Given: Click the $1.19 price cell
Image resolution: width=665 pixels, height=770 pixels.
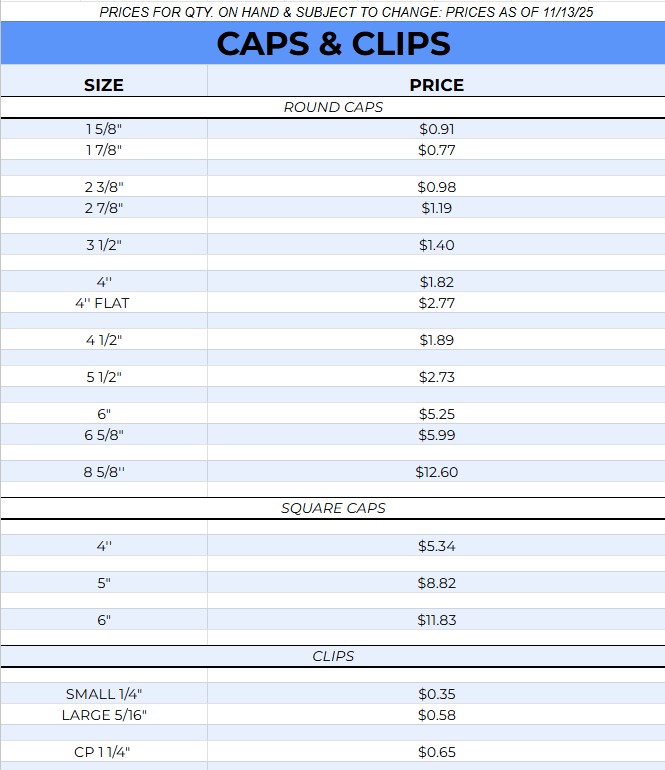Looking at the screenshot, I should point(436,208).
